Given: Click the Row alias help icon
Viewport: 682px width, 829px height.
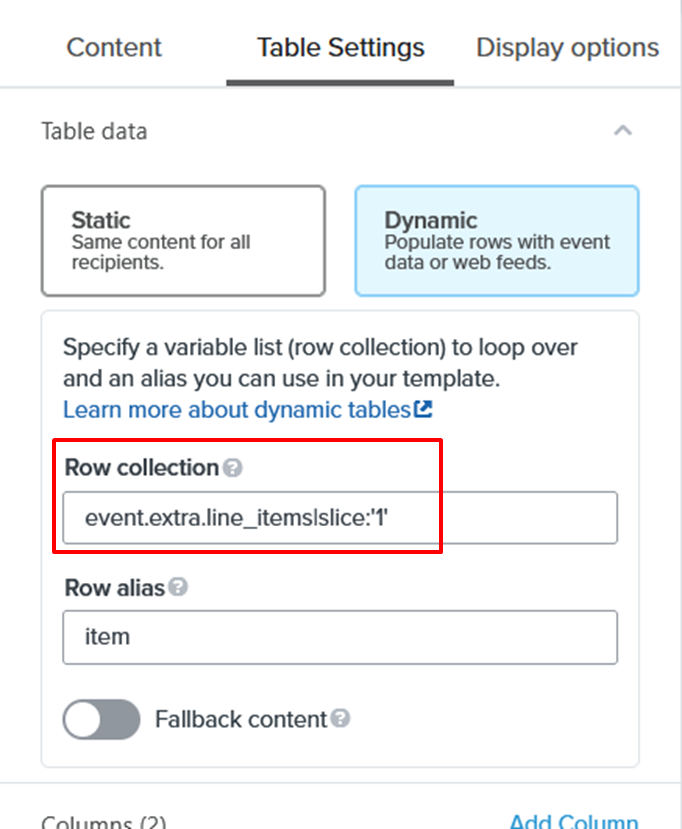Looking at the screenshot, I should 178,588.
